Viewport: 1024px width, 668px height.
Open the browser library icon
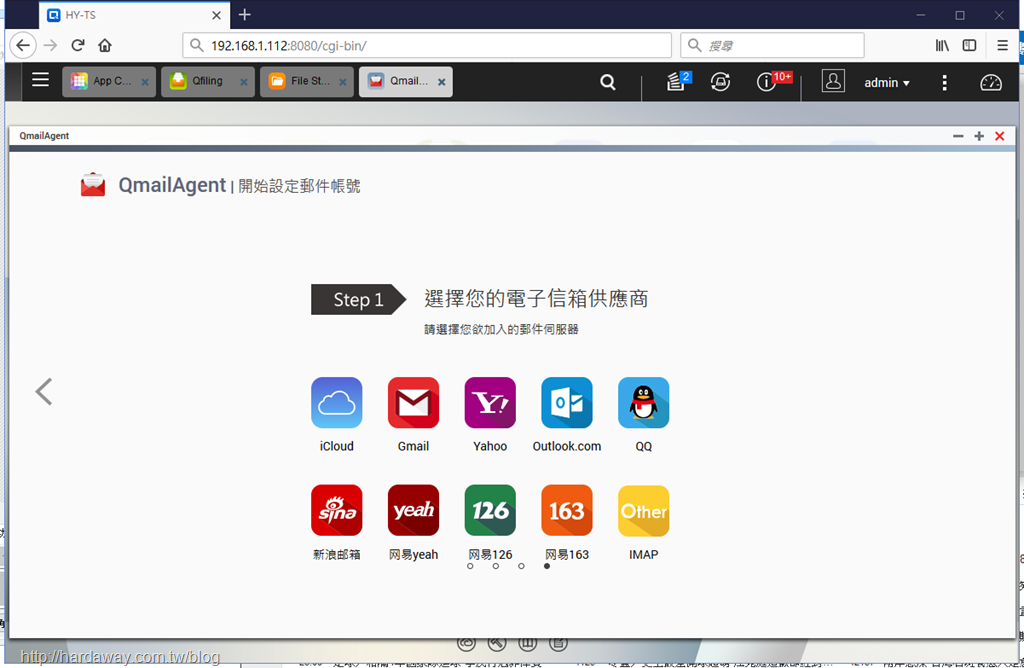coord(942,45)
